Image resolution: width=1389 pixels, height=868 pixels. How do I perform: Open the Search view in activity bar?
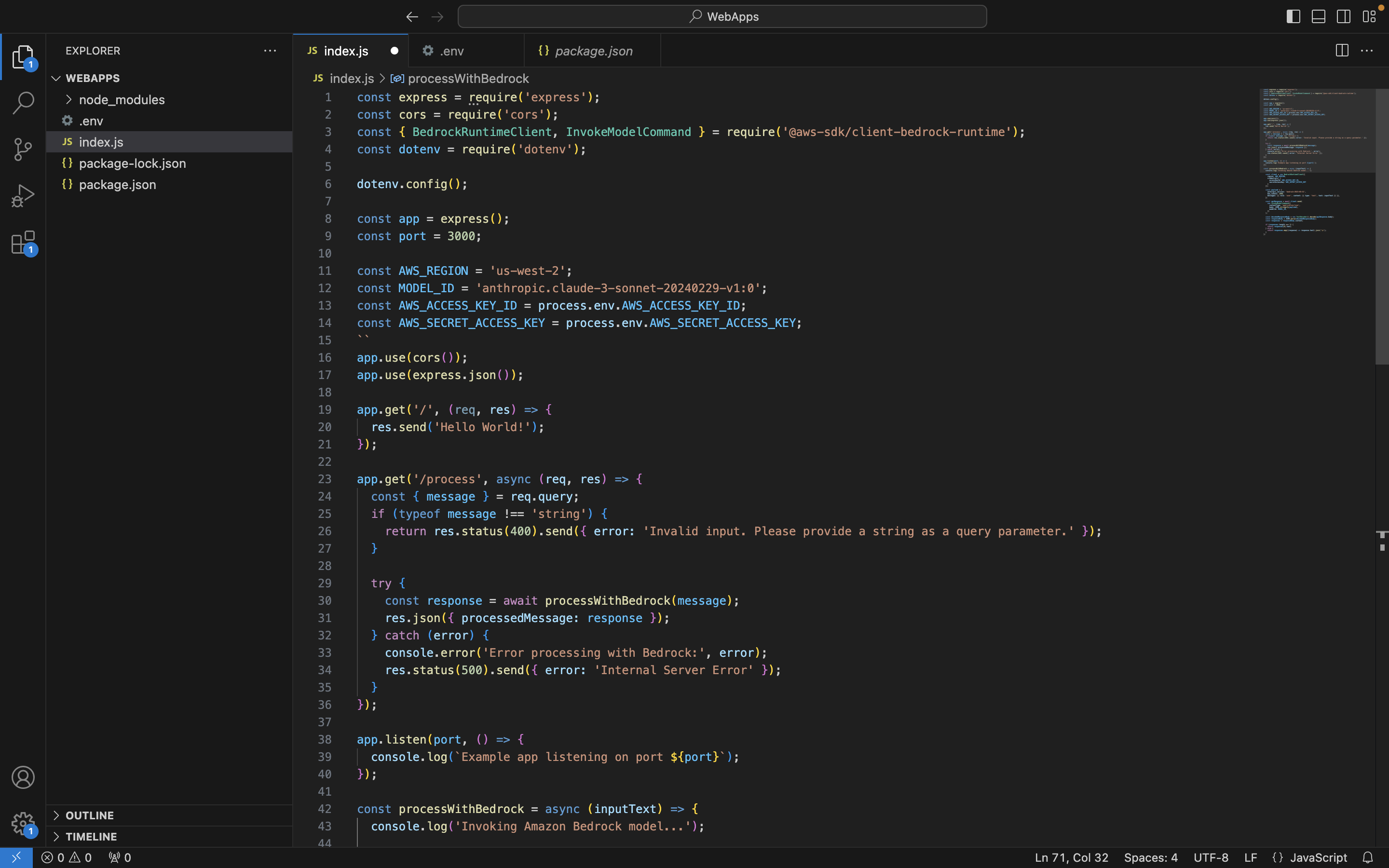click(x=23, y=103)
